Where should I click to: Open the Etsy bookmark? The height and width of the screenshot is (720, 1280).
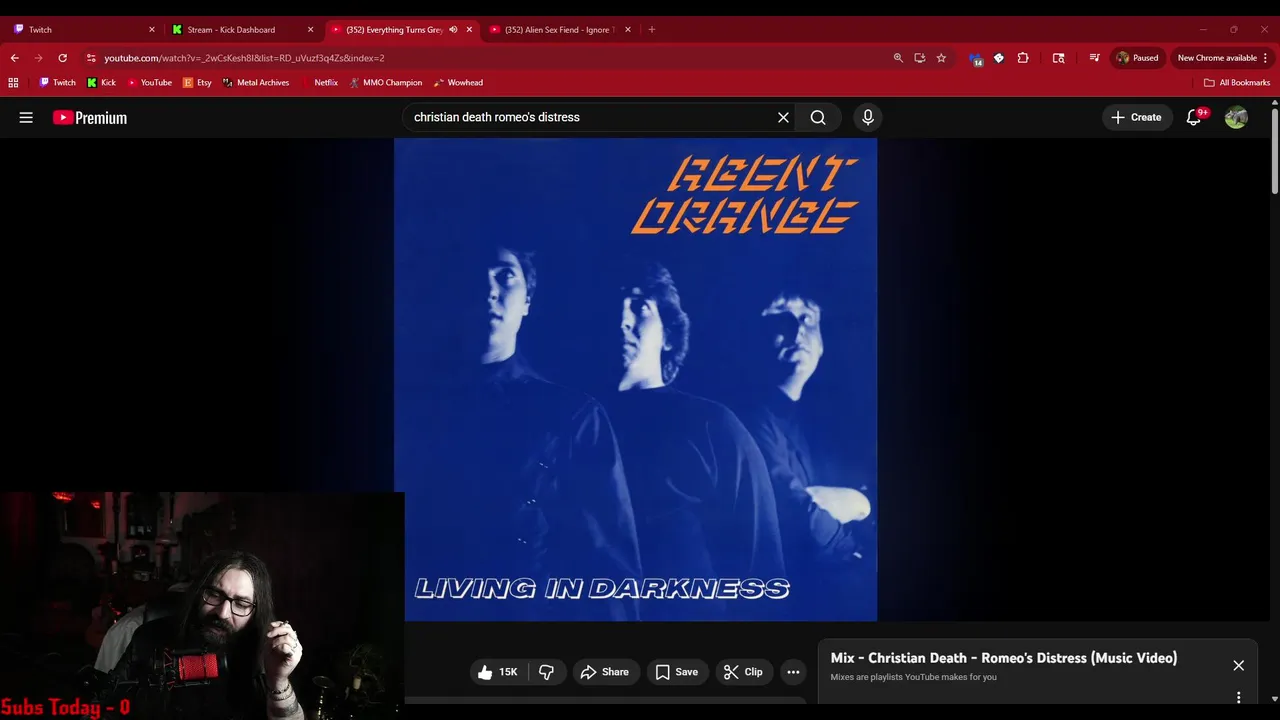[x=197, y=83]
